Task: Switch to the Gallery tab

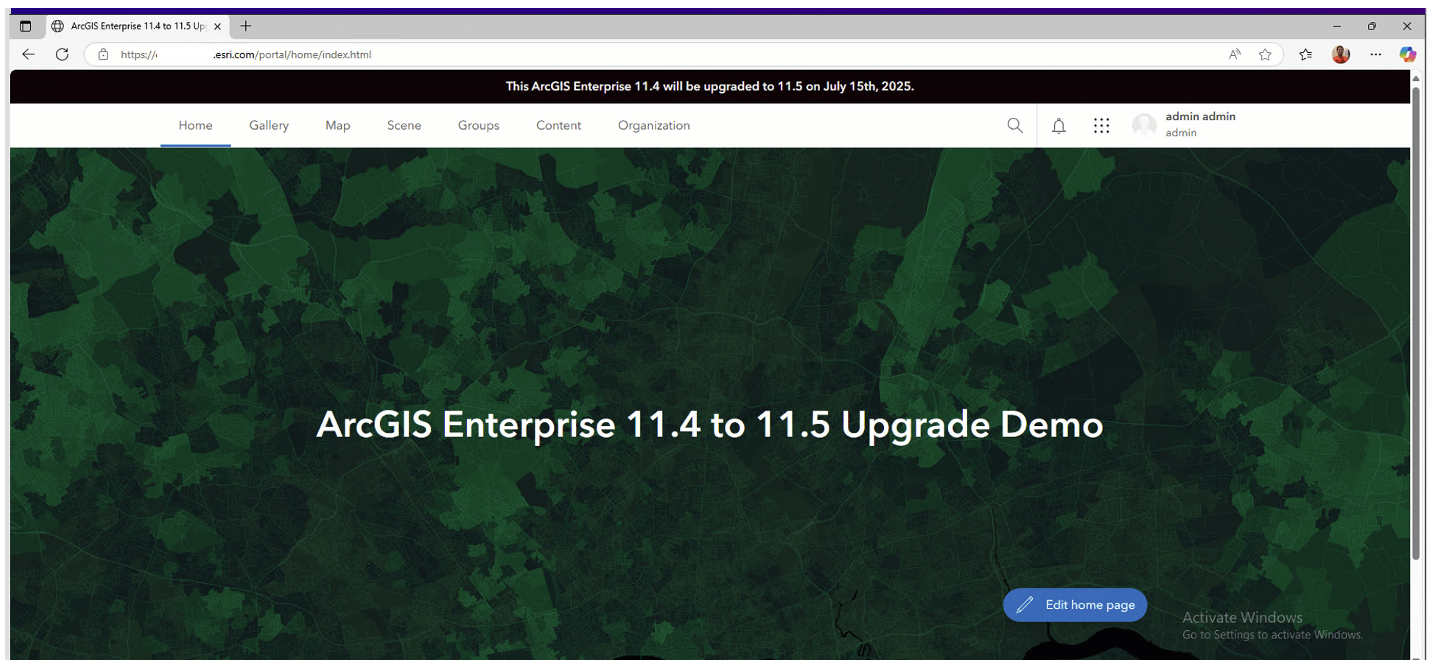Action: click(268, 125)
